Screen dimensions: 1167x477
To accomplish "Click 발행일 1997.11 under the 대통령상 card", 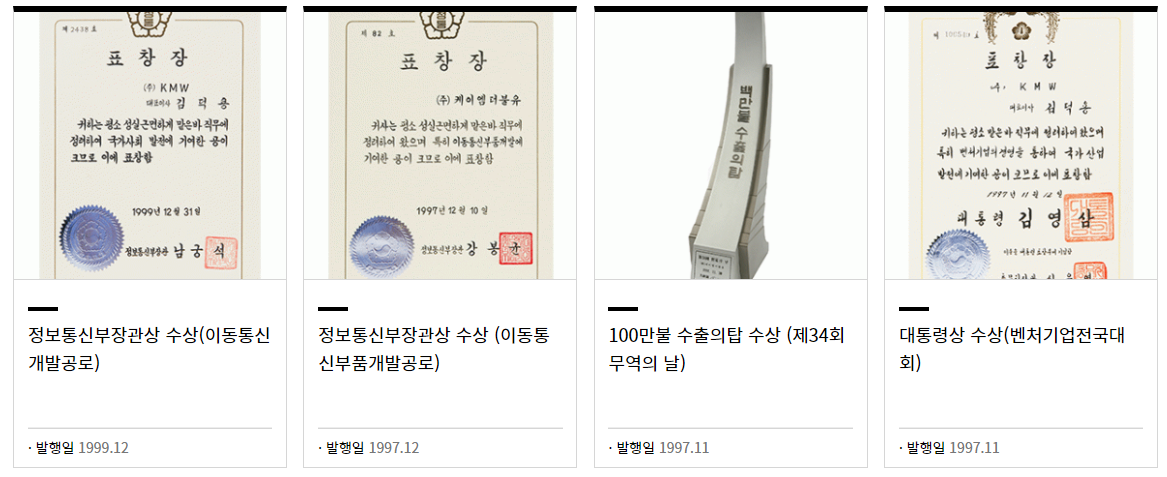I will pyautogui.click(x=950, y=448).
